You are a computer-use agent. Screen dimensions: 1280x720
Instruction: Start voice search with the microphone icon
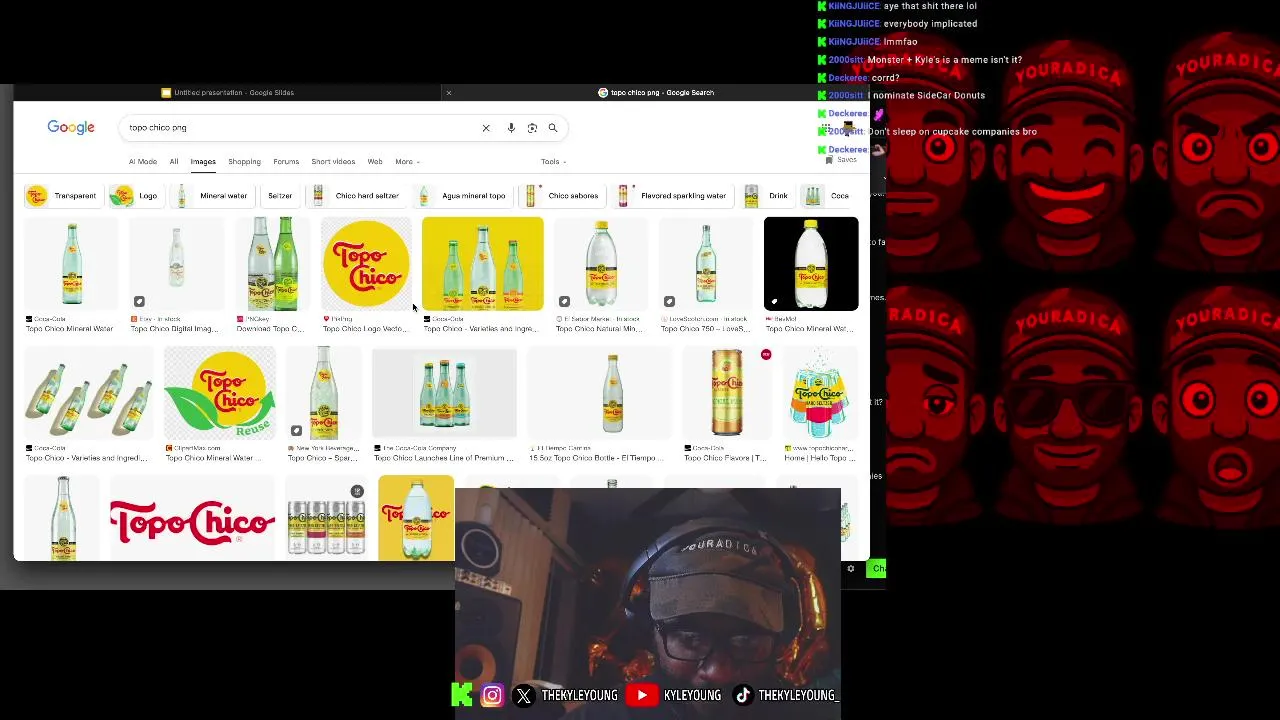[x=511, y=128]
